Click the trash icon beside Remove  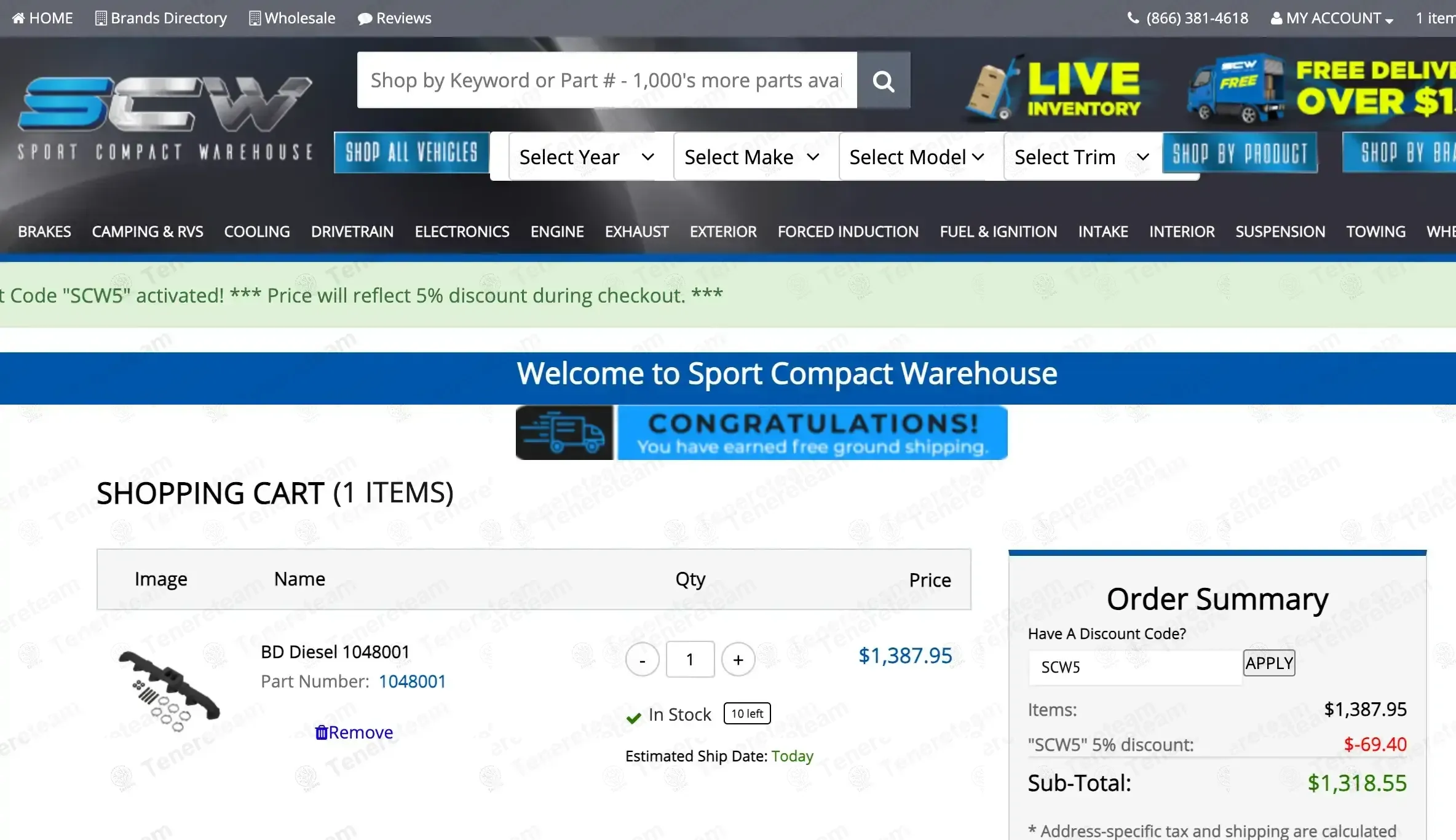(321, 732)
